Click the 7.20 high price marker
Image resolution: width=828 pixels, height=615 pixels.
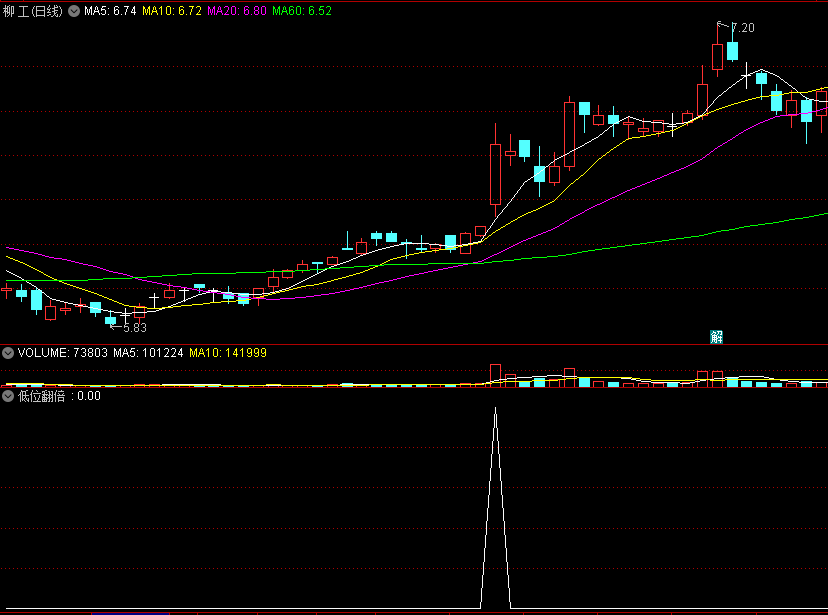tap(742, 27)
